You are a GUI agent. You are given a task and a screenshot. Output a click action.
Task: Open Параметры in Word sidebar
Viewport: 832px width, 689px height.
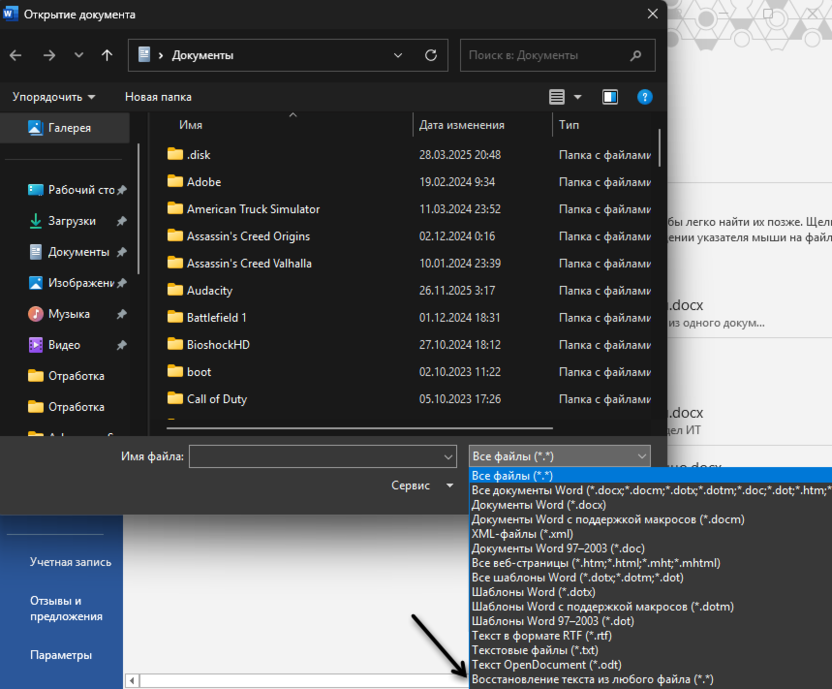(x=61, y=655)
